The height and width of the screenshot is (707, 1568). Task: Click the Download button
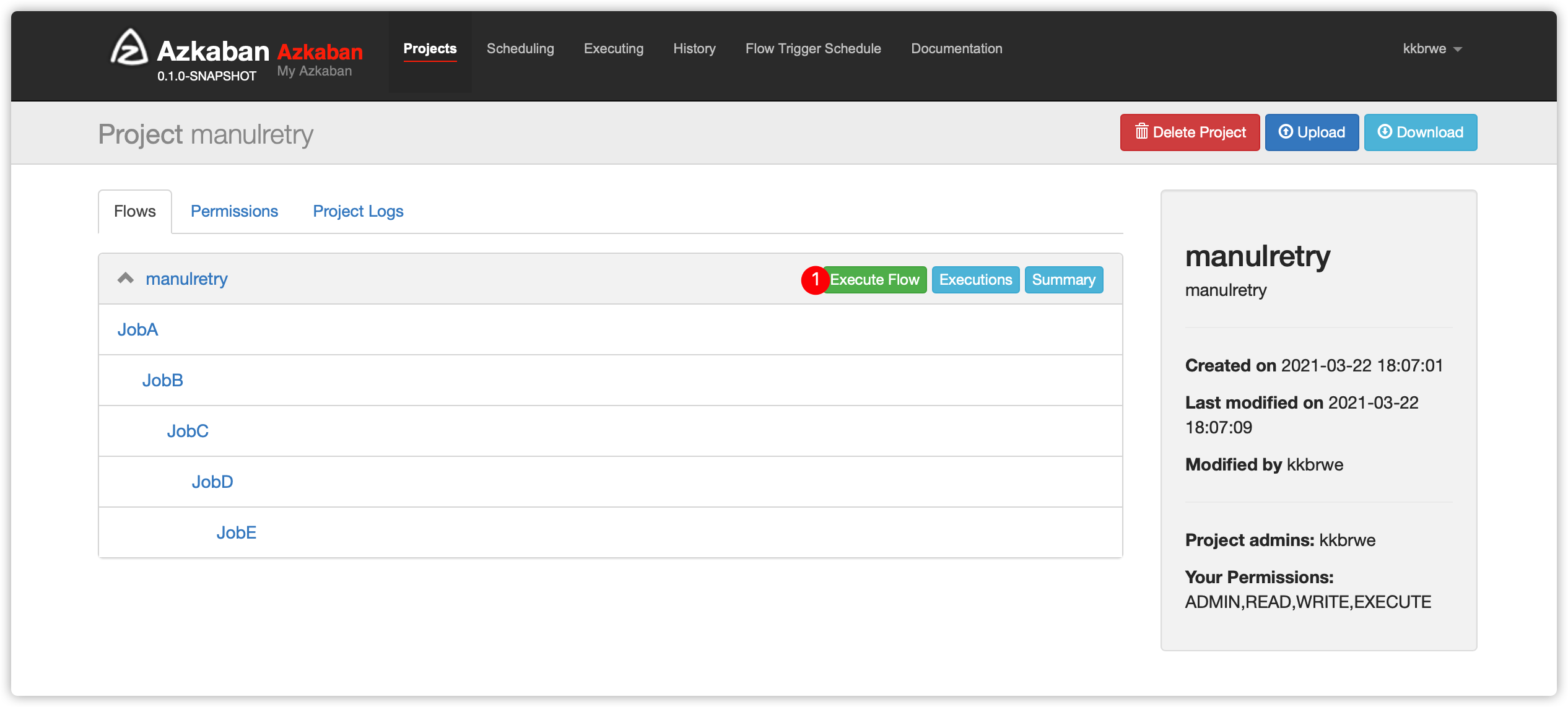tap(1420, 132)
